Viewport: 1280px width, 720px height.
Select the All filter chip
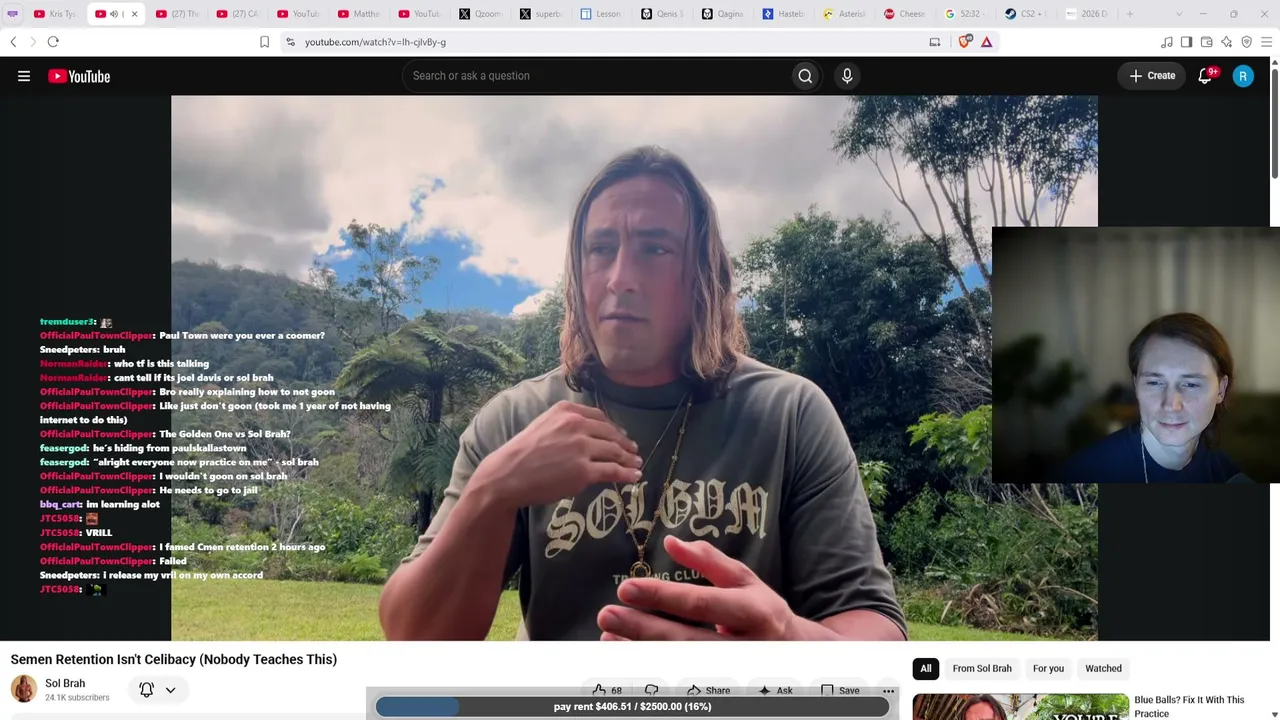click(926, 668)
